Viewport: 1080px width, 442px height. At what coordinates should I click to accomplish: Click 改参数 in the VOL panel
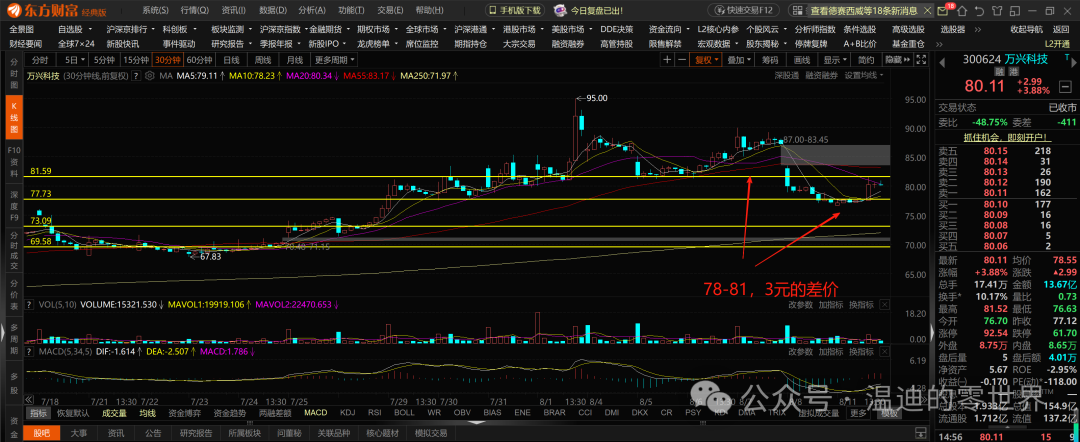tap(800, 304)
